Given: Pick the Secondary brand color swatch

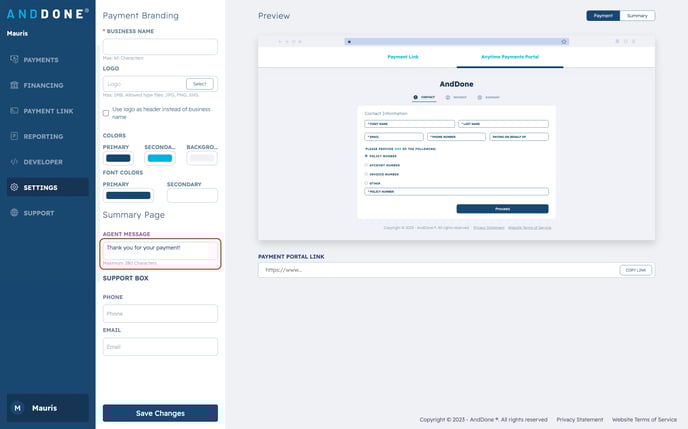Looking at the screenshot, I should (x=160, y=158).
